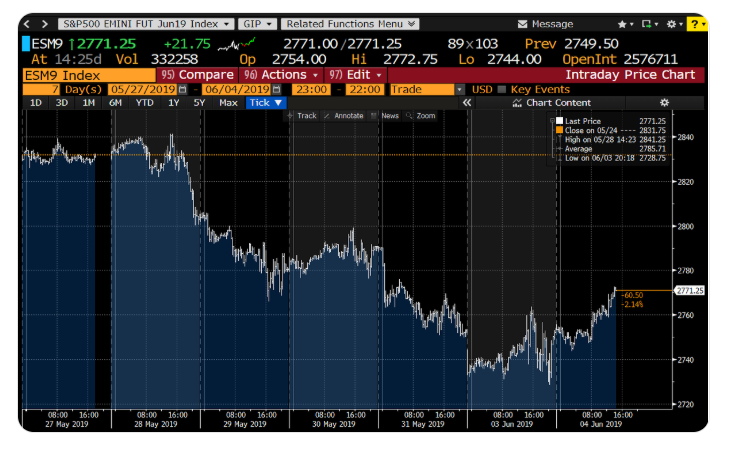Select the Track crosshair tool
Viewport: 735px width, 449px height.
coord(290,116)
